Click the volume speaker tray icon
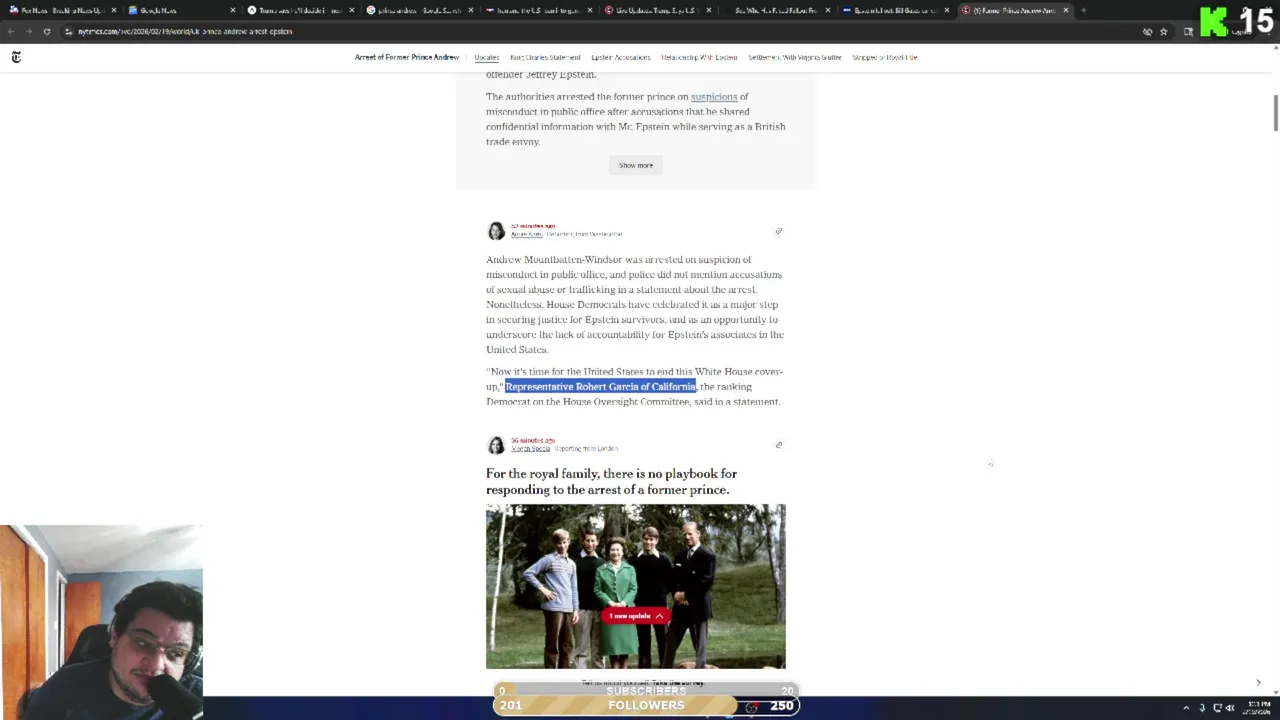Screen dimensions: 1280x720 (1229, 708)
